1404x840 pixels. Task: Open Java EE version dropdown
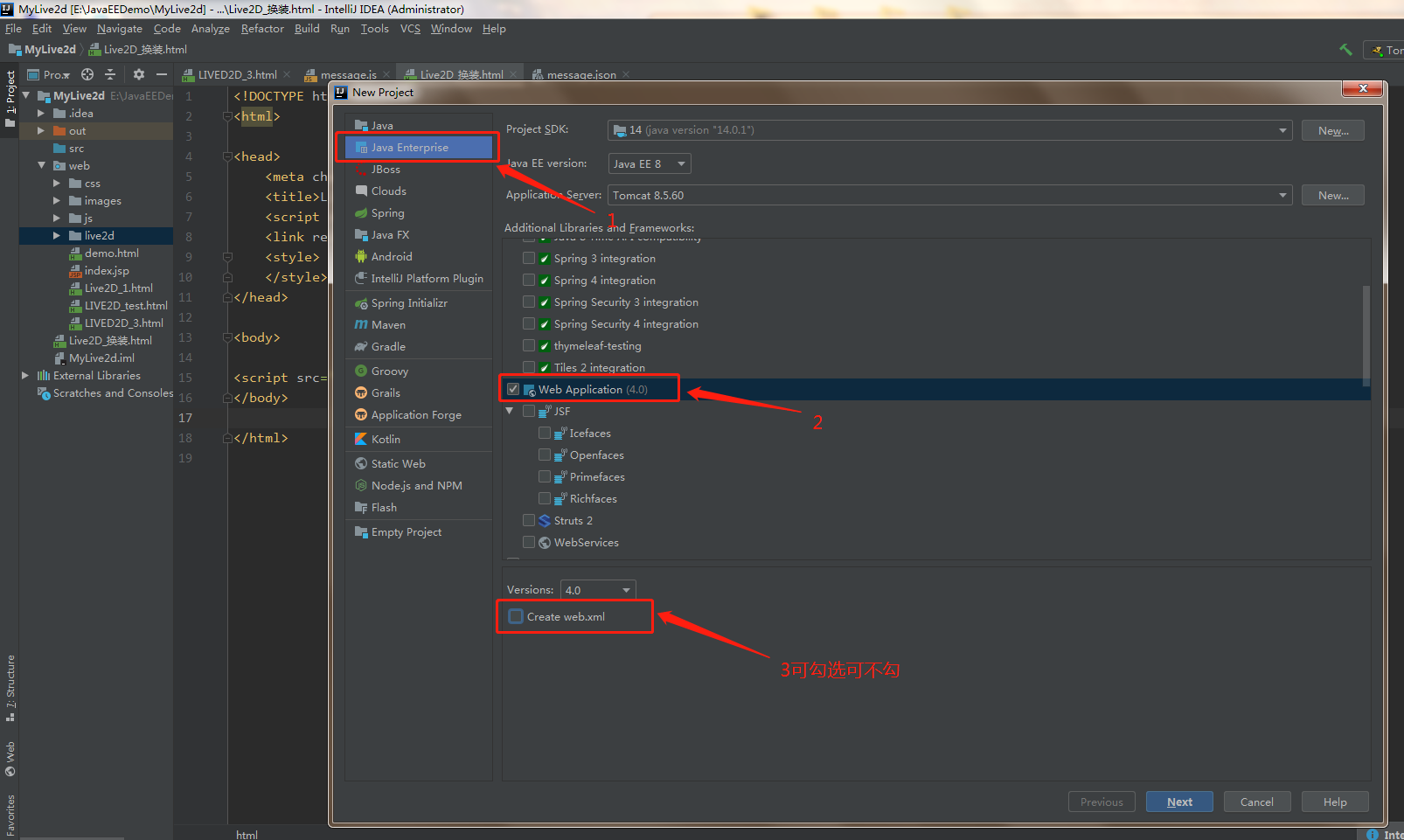[x=650, y=163]
